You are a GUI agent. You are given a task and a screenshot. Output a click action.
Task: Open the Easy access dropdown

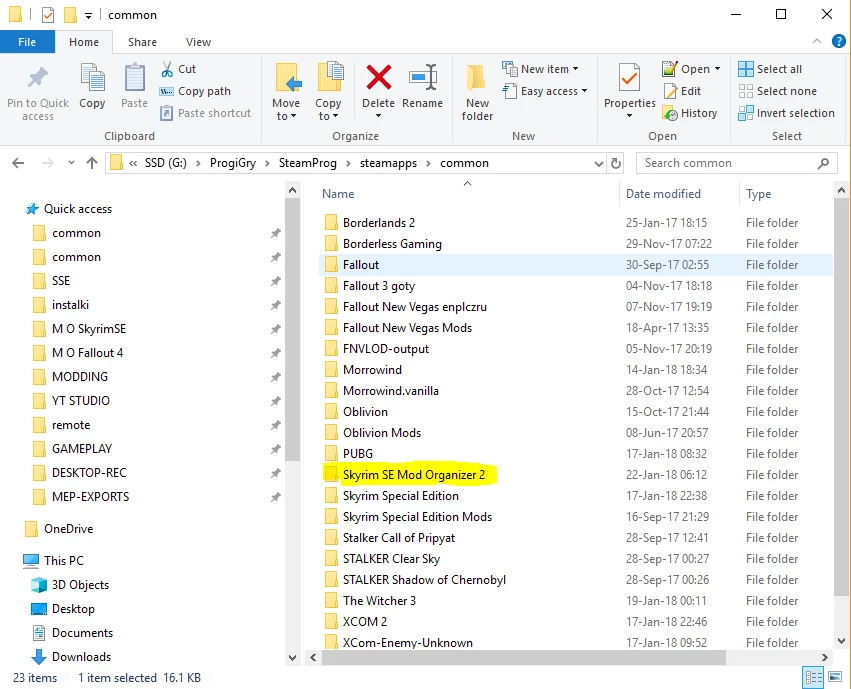585,91
